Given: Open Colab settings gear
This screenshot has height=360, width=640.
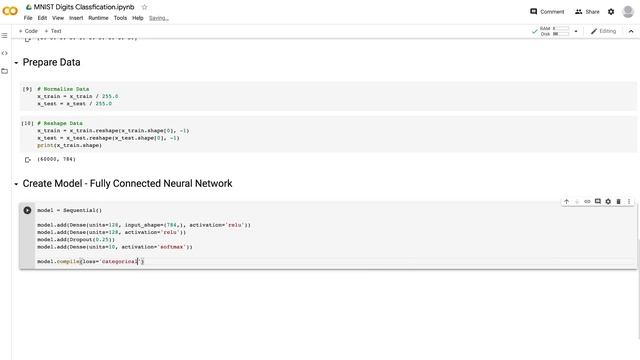Looking at the screenshot, I should point(611,11).
